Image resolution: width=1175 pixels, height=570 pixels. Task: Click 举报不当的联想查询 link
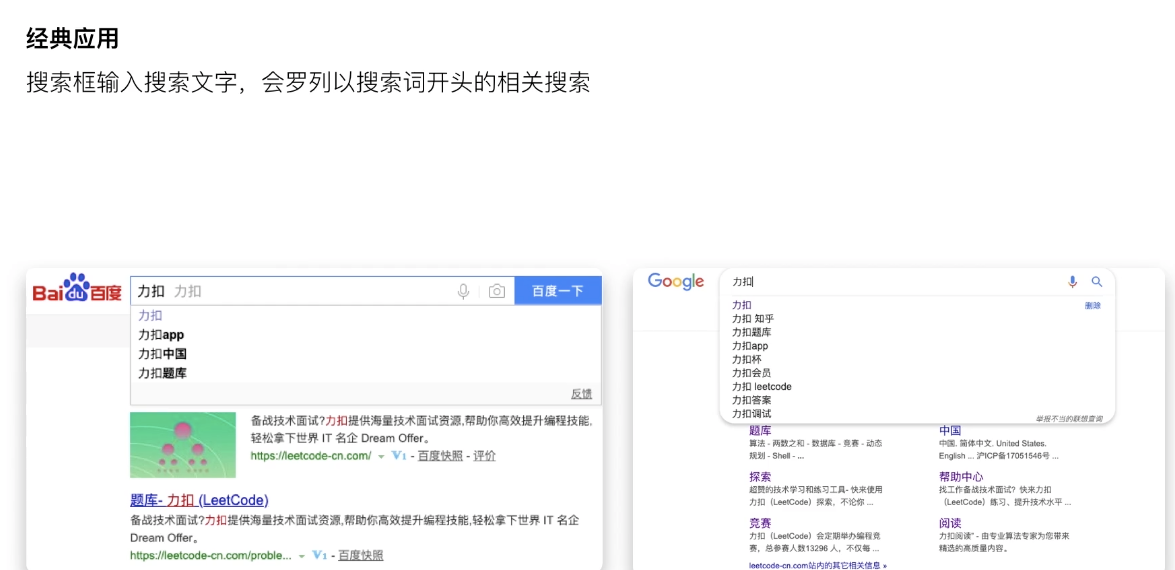(1067, 417)
